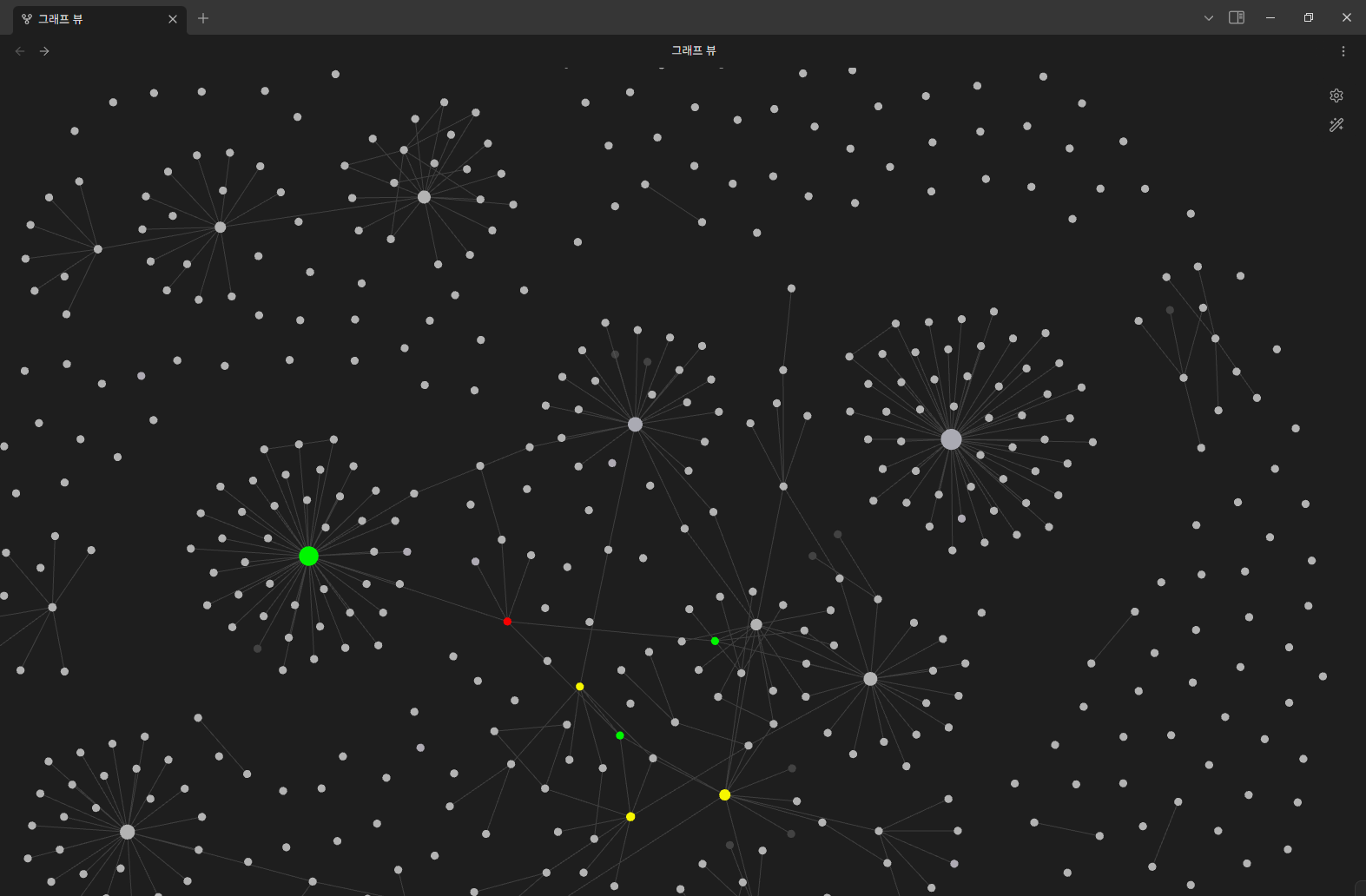The image size is (1366, 896).
Task: Click the 그래프 뷰 view header title
Action: pos(693,50)
